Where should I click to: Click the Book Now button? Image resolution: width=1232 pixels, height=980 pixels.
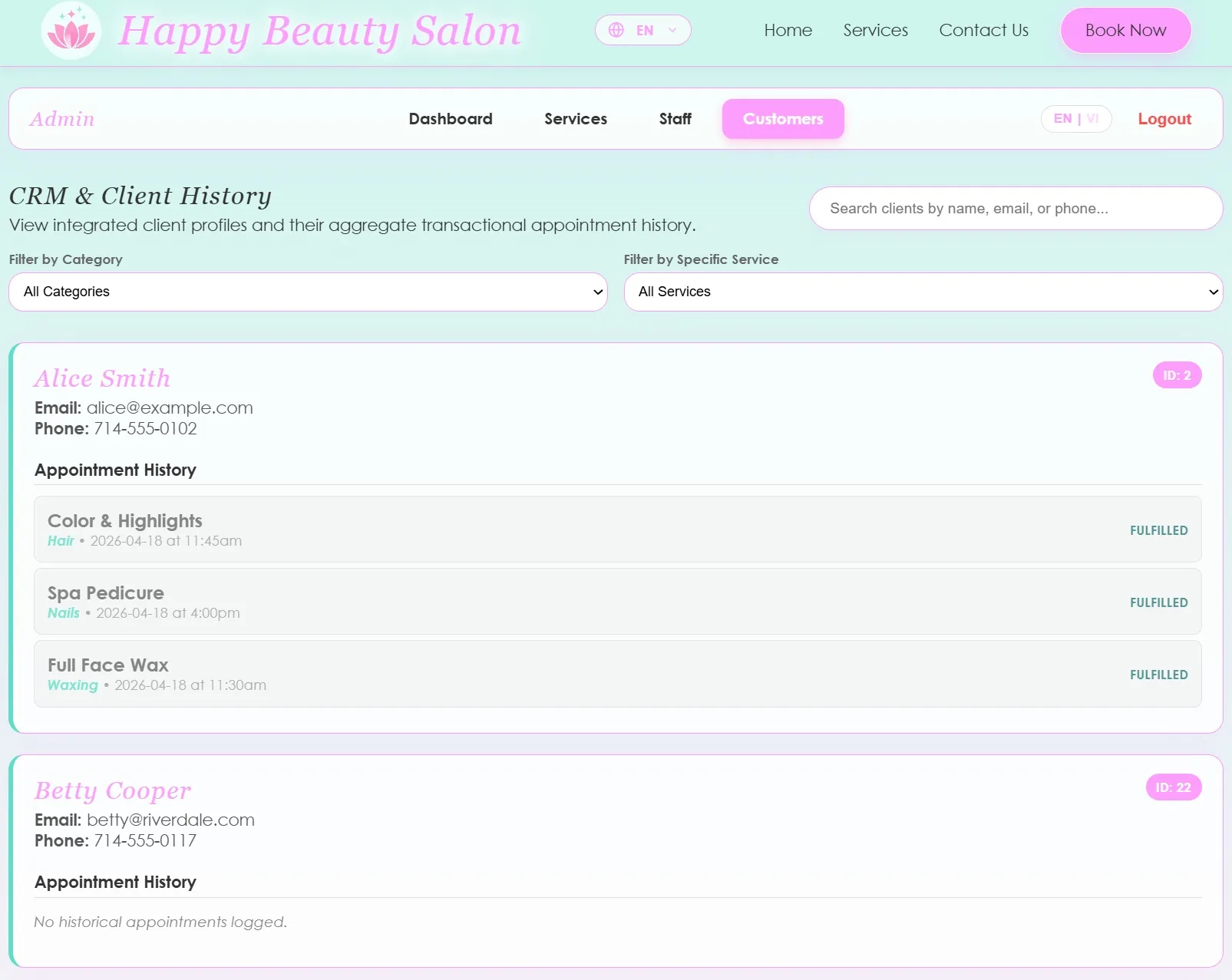click(x=1126, y=30)
